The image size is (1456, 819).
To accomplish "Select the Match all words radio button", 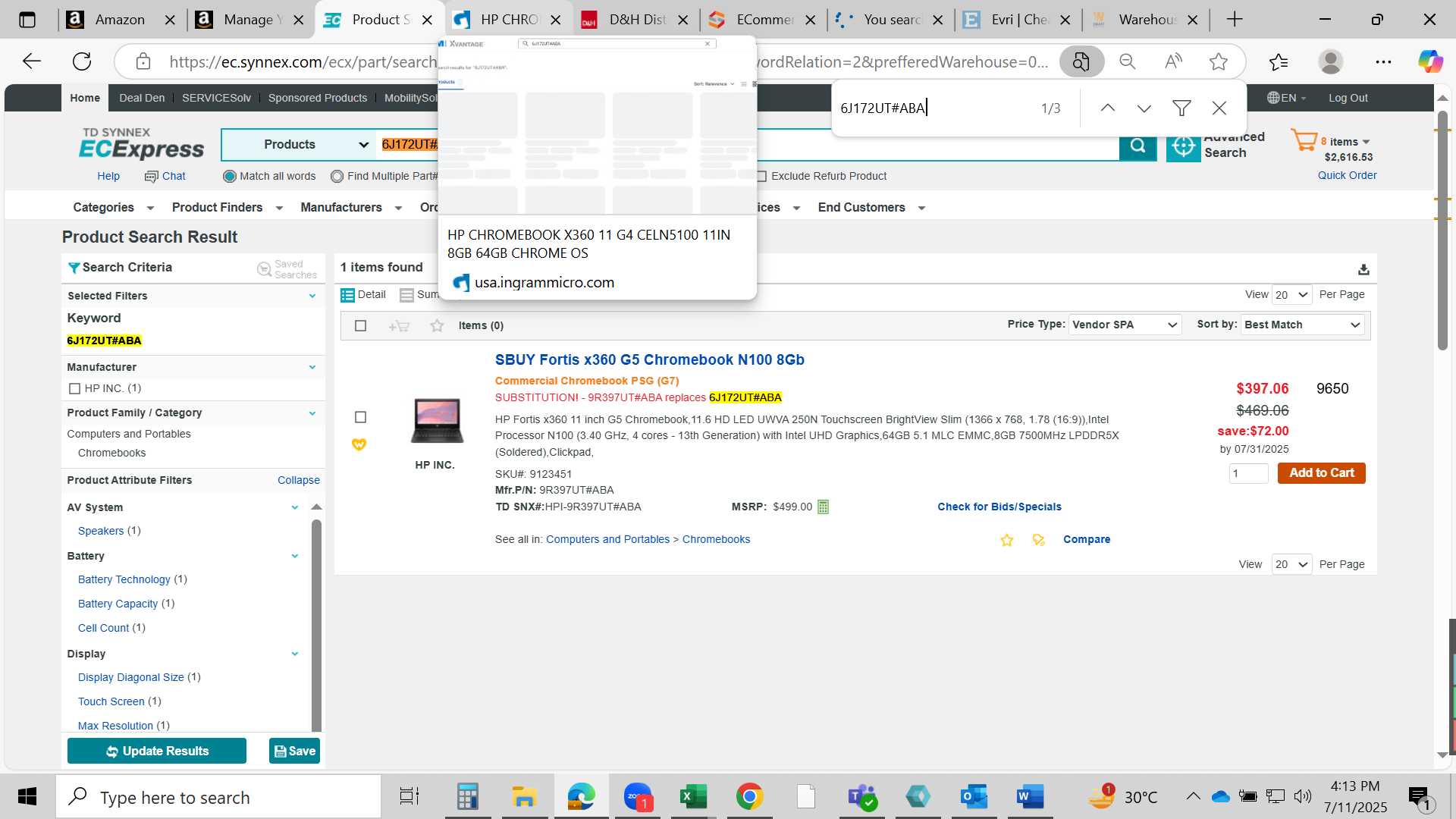I will (229, 176).
